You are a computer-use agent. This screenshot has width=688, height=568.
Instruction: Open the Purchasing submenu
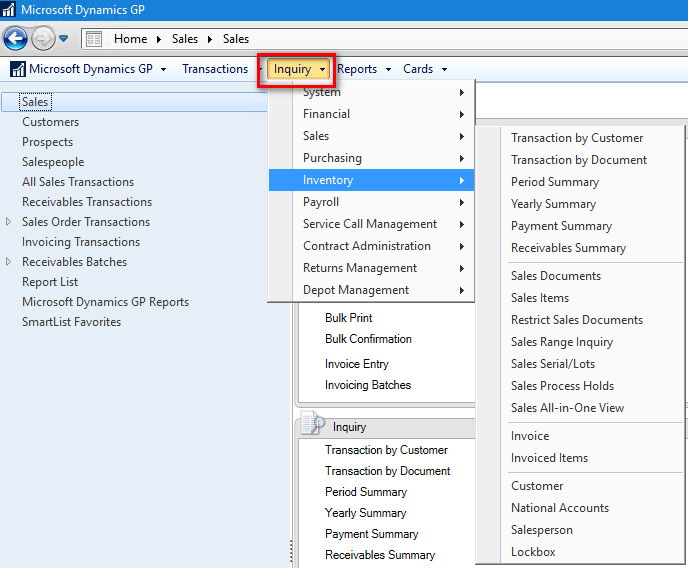coord(372,158)
